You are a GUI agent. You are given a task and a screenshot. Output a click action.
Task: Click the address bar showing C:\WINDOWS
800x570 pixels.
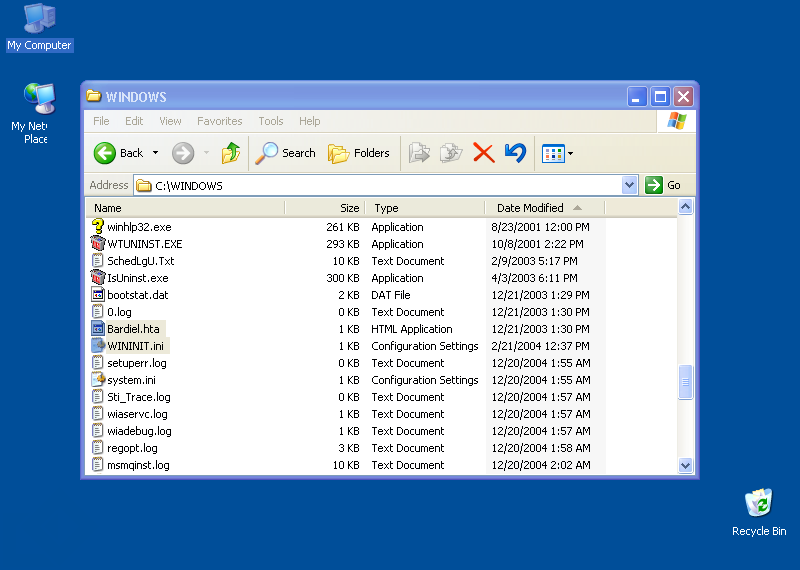[379, 185]
